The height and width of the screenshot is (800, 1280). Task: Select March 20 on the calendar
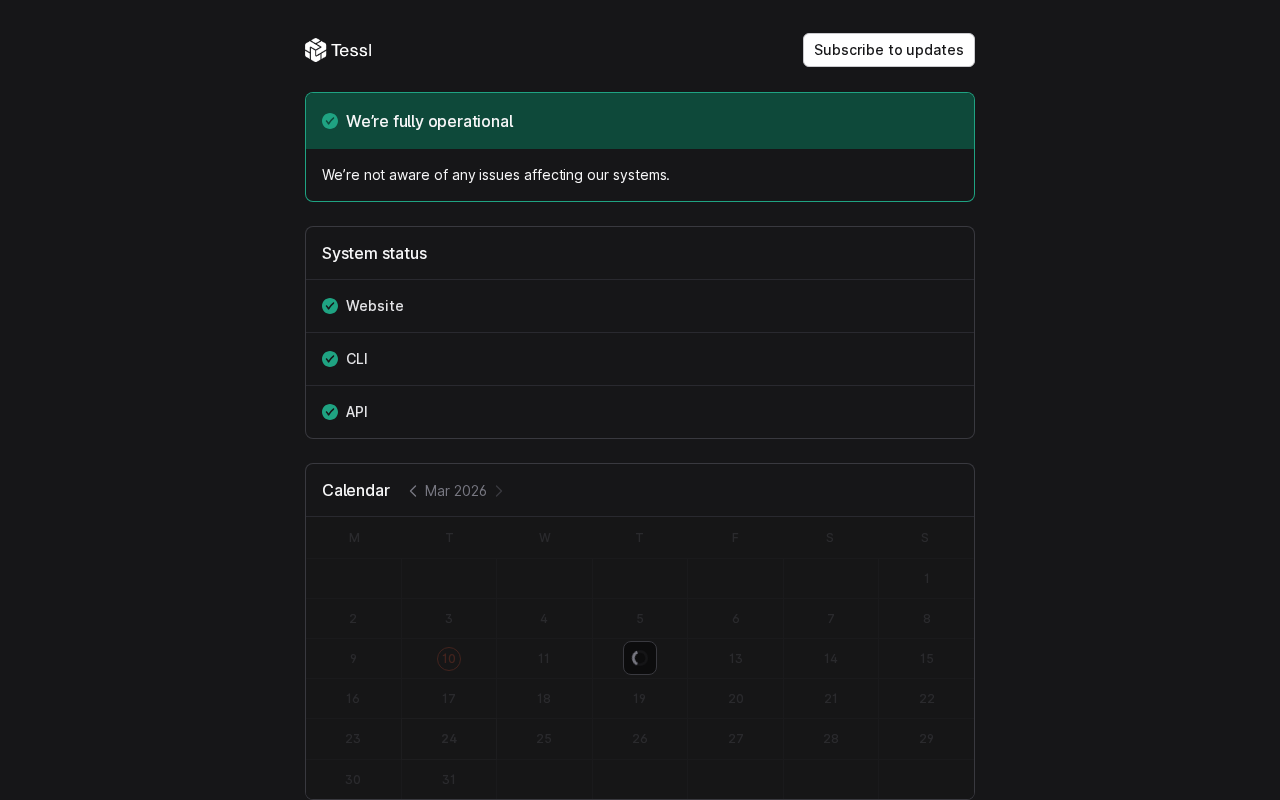736,699
